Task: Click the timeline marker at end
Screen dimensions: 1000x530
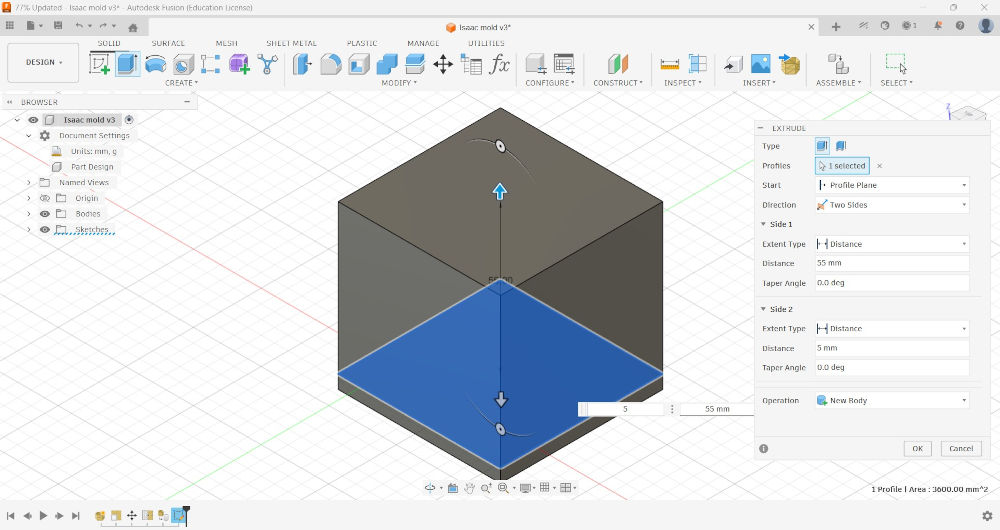Action: [x=186, y=514]
